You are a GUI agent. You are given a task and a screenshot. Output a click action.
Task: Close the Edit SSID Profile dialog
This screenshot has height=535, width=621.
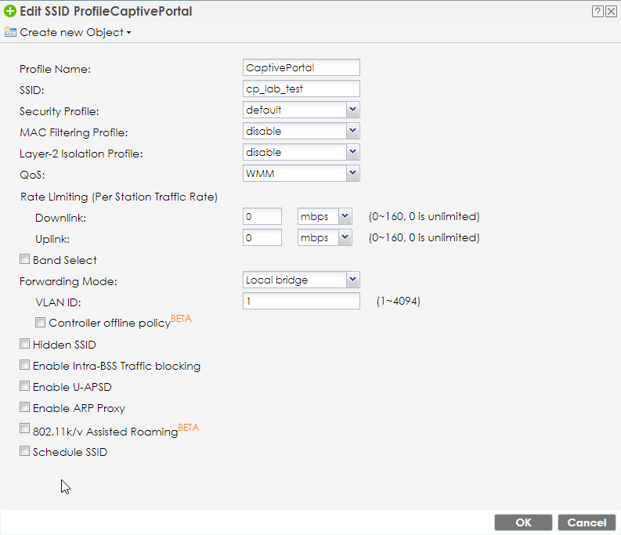pos(610,11)
